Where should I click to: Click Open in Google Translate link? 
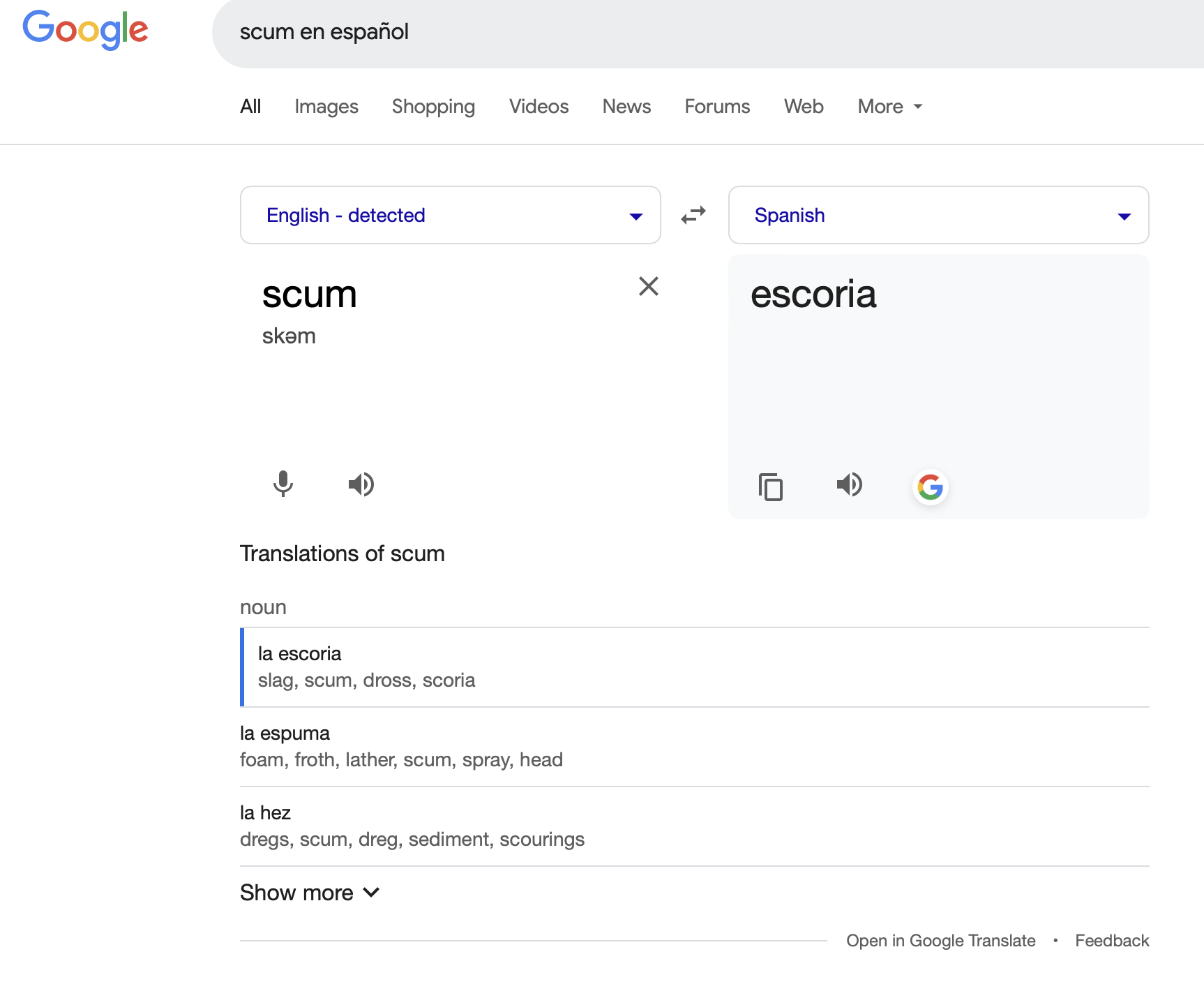[x=940, y=941]
